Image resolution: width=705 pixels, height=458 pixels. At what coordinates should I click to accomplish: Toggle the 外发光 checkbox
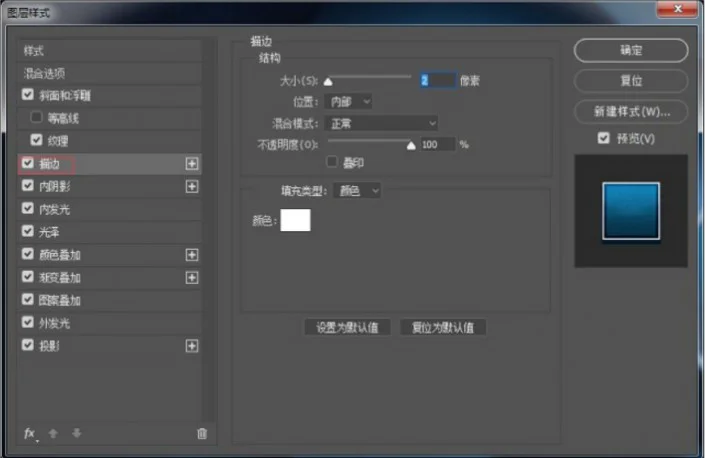point(28,322)
